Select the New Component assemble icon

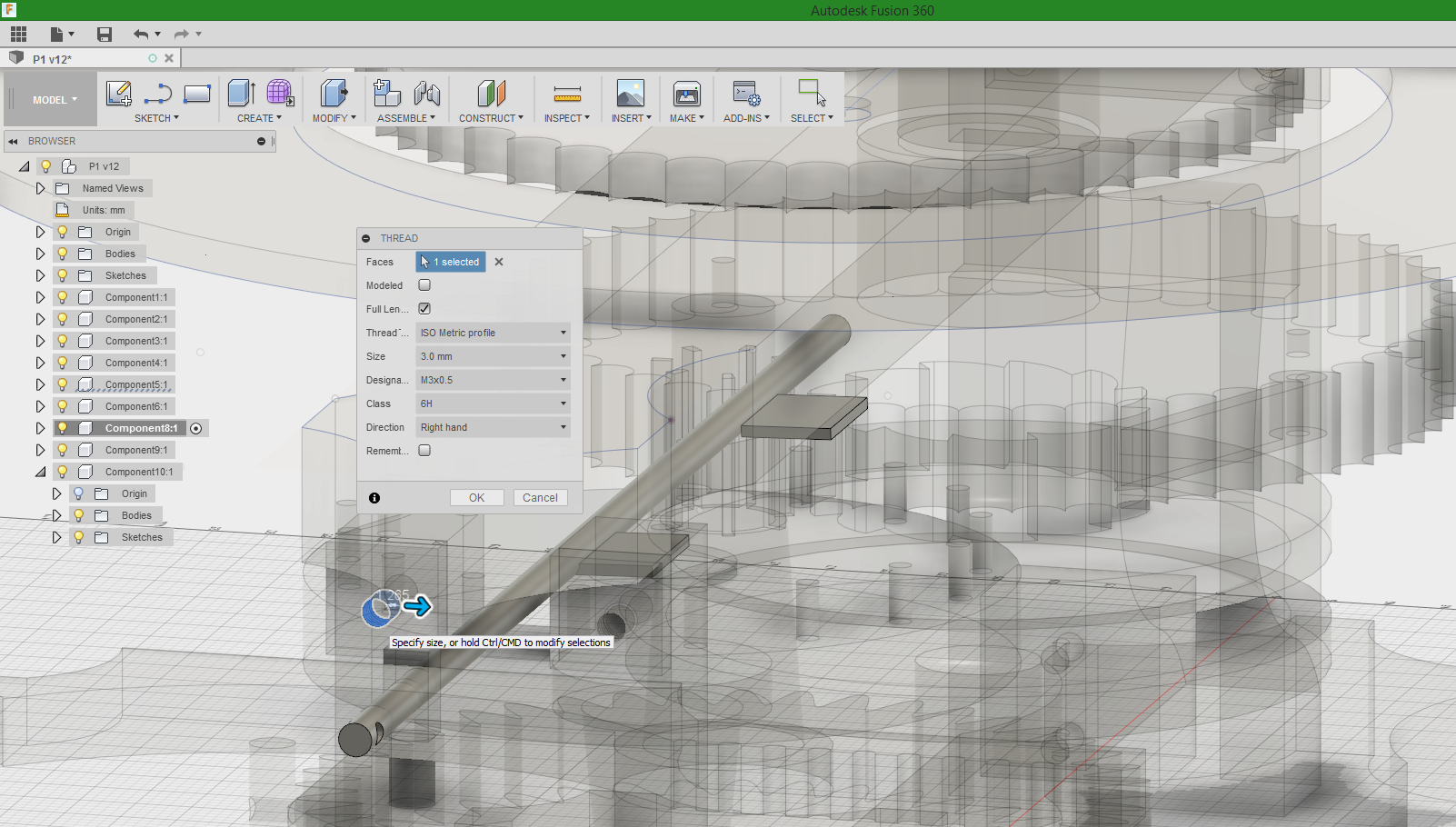click(387, 93)
